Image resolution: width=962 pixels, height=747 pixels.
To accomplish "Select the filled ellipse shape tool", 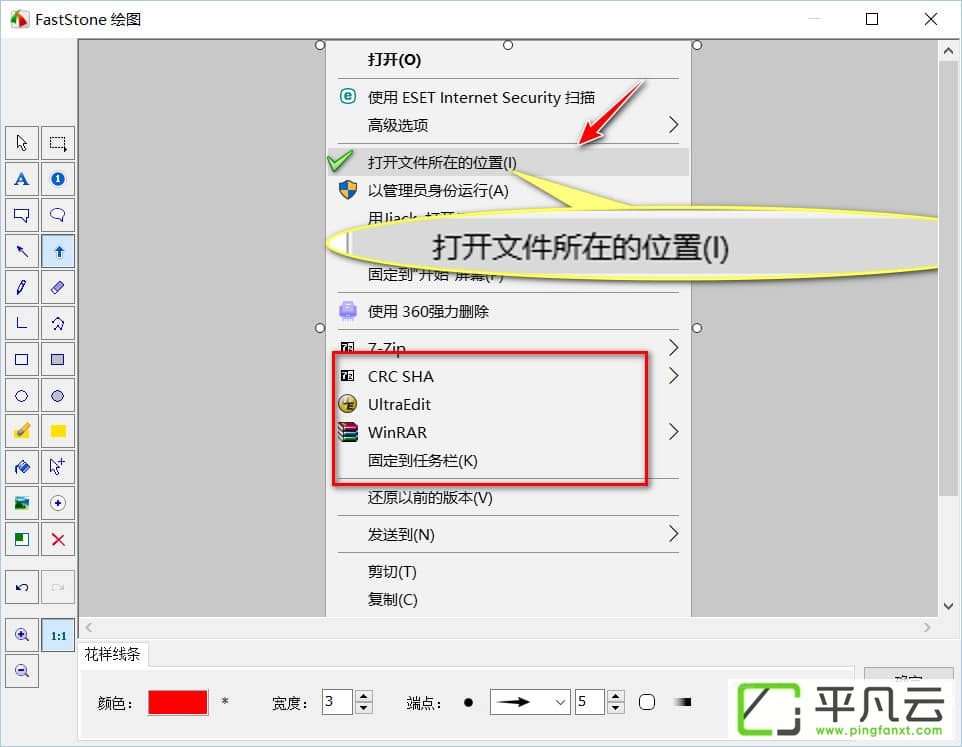I will (x=58, y=396).
